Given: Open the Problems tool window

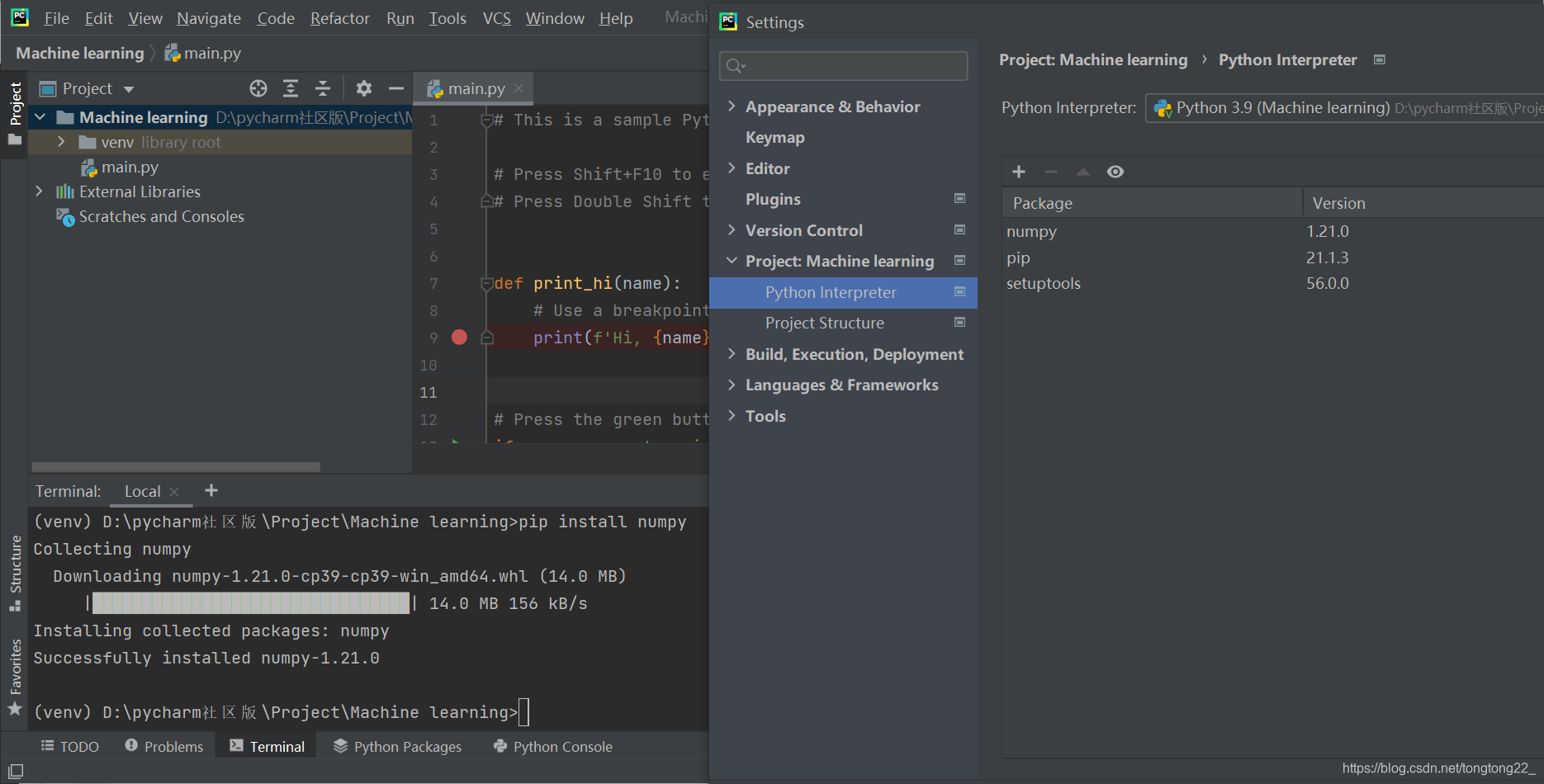Looking at the screenshot, I should pyautogui.click(x=163, y=746).
